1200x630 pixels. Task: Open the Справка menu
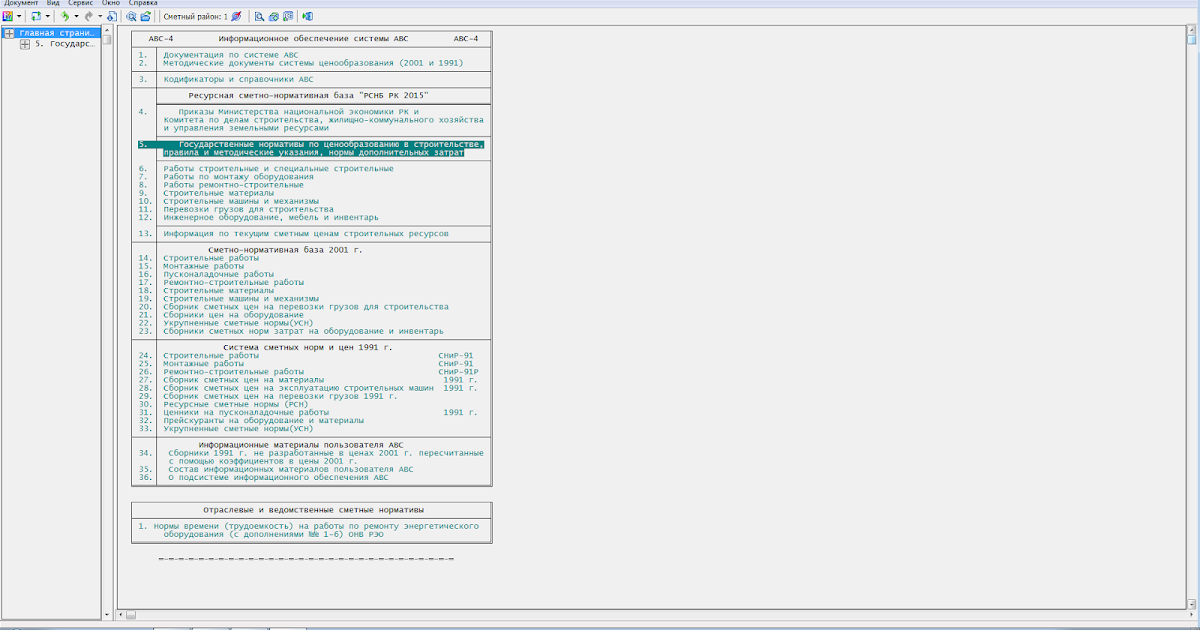(x=143, y=3)
